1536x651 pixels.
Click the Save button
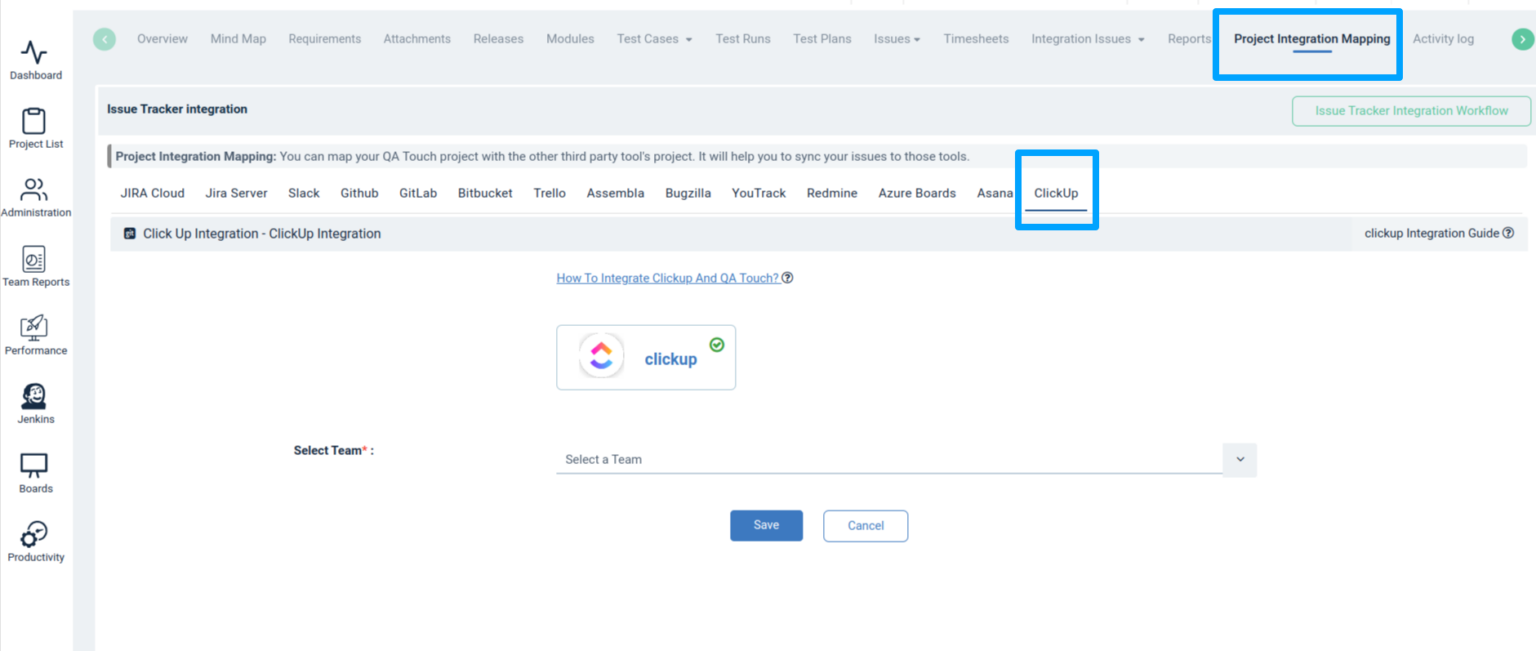pyautogui.click(x=766, y=525)
